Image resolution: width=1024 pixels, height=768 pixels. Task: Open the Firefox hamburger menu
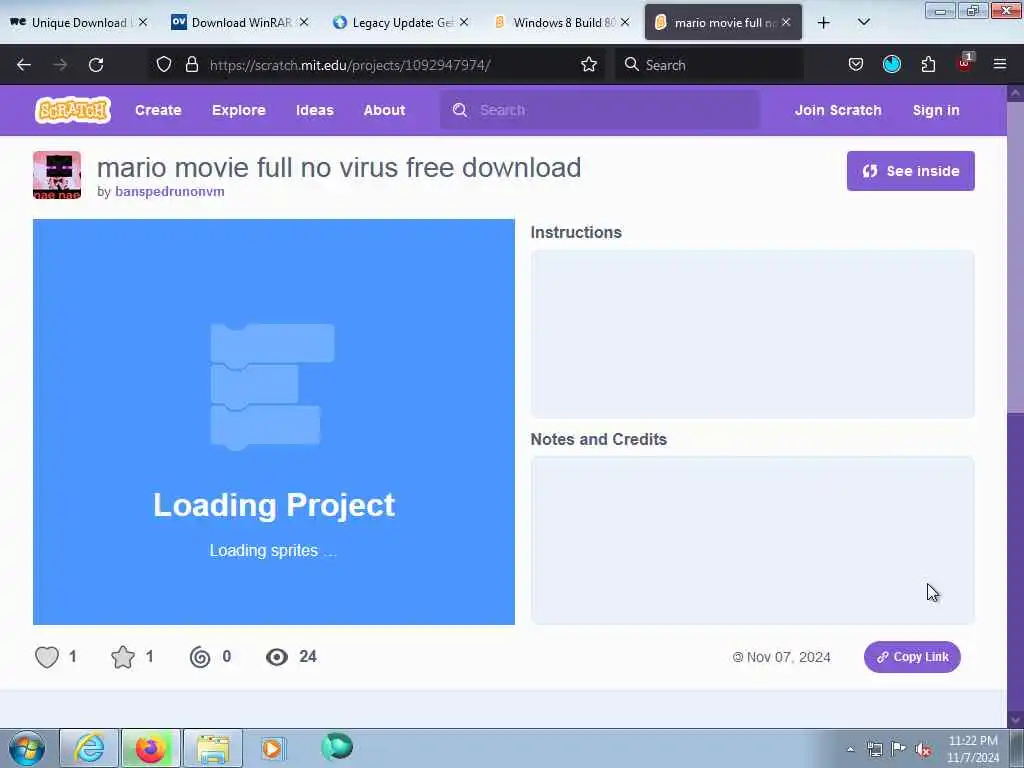pos(999,65)
